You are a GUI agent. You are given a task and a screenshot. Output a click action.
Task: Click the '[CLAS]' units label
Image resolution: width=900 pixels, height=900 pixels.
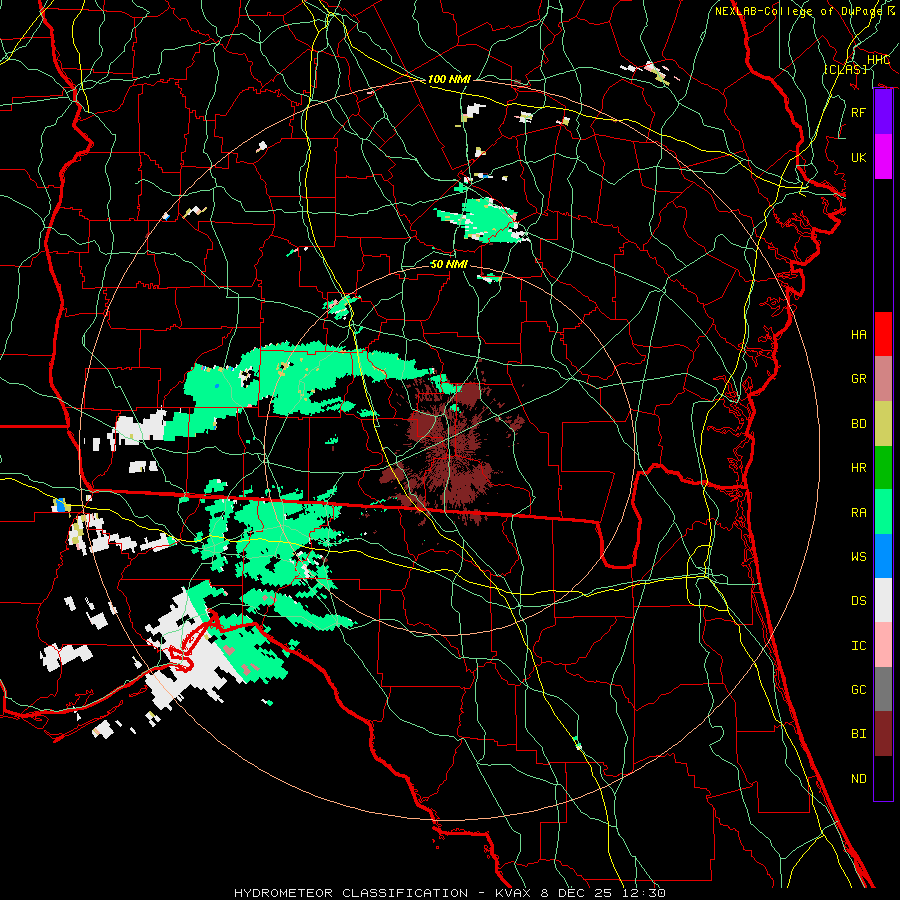[x=845, y=69]
